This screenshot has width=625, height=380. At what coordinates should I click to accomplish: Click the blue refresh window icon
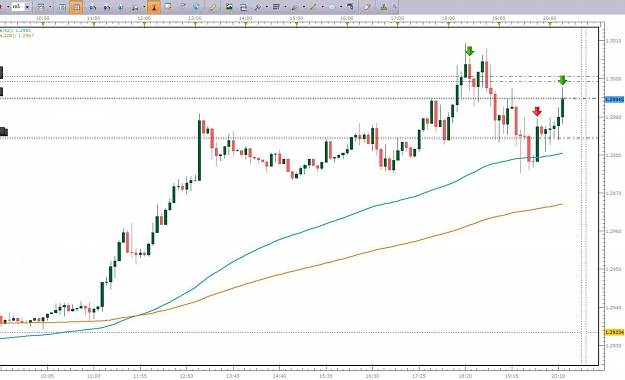[x=243, y=7]
